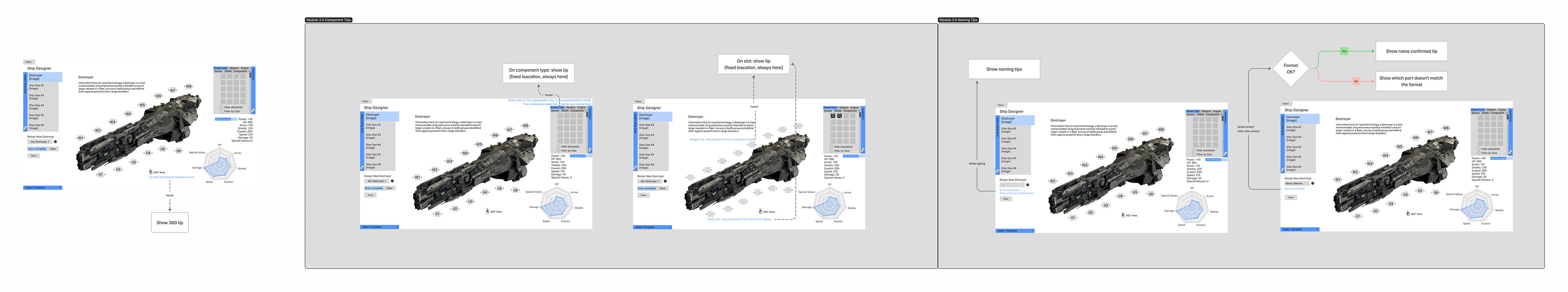Open Power Core tab in leftmost mockup
The width and height of the screenshot is (1568, 292).
220,68
